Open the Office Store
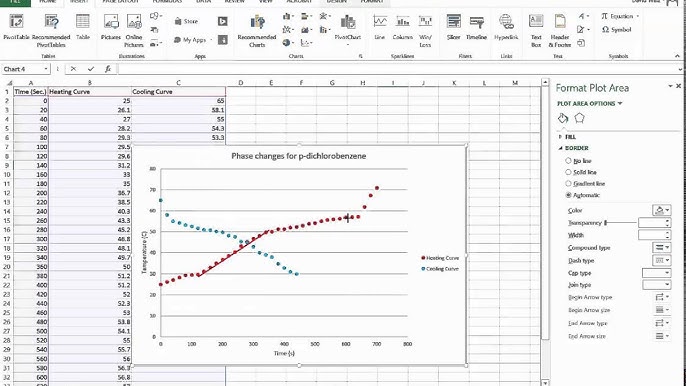Viewport: 686px width, 386px height. coord(186,21)
